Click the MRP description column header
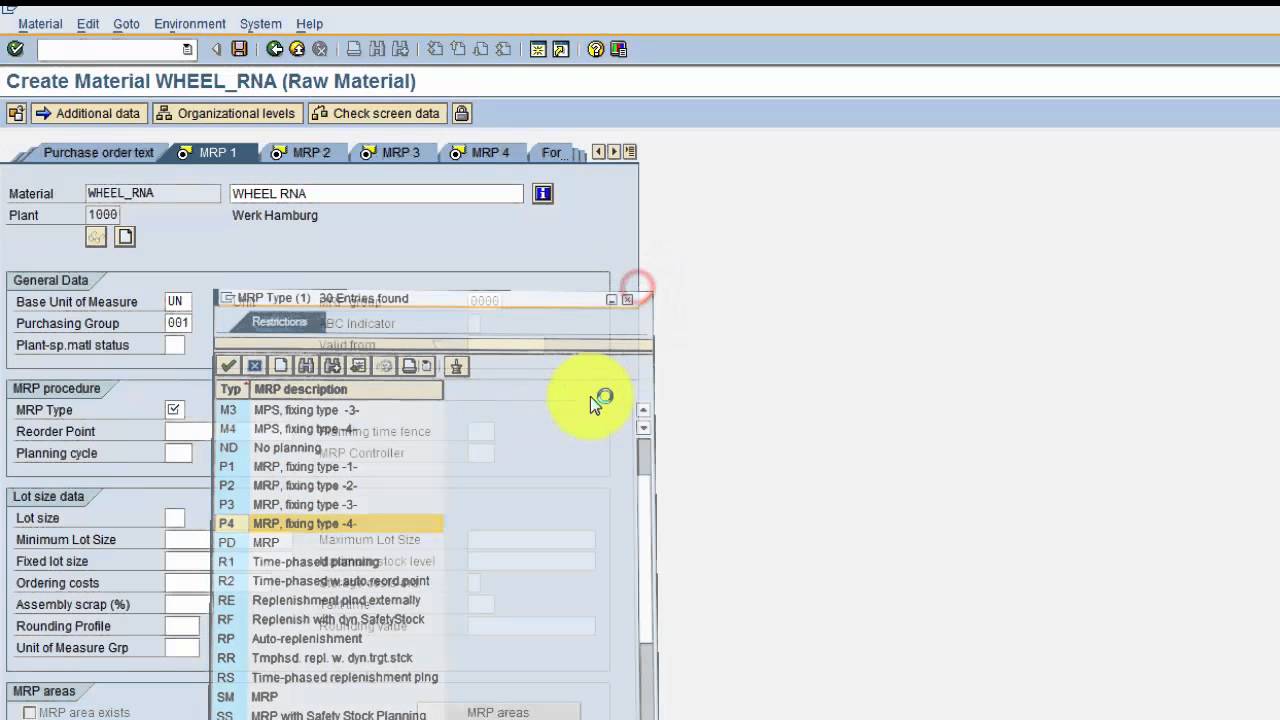This screenshot has height=720, width=1280. [346, 390]
